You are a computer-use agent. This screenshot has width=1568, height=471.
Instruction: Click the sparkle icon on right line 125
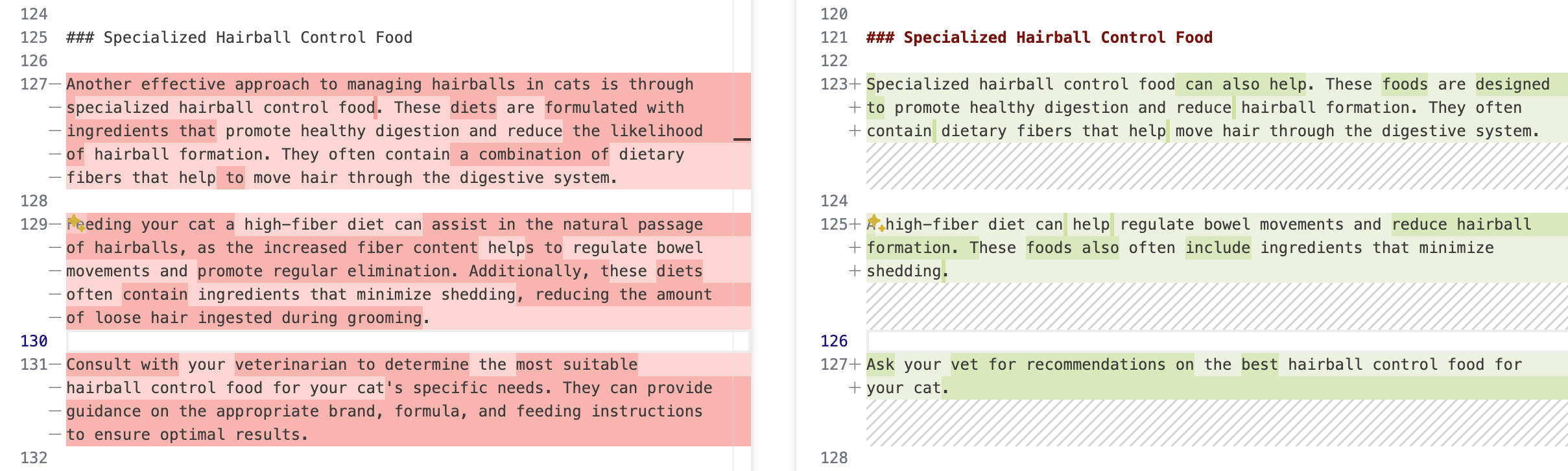[x=876, y=223]
